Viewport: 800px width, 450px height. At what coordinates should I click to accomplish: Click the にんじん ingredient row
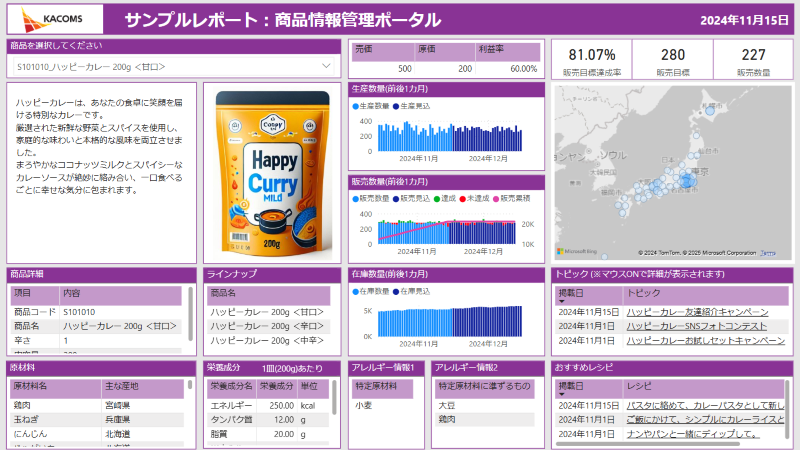(x=97, y=434)
